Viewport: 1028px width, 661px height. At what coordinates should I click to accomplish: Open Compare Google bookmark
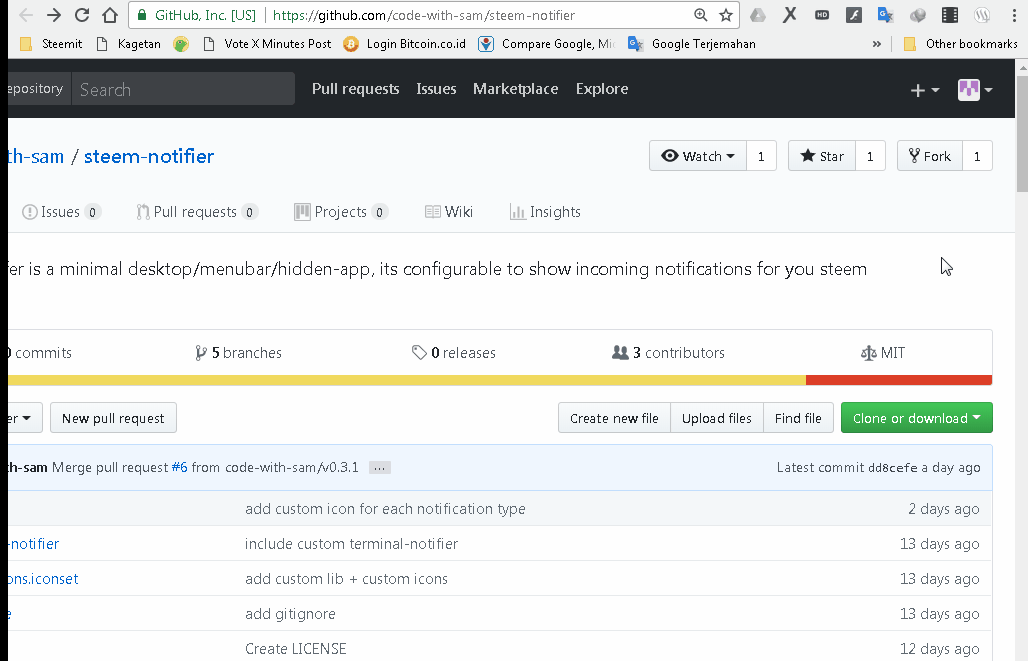point(547,44)
